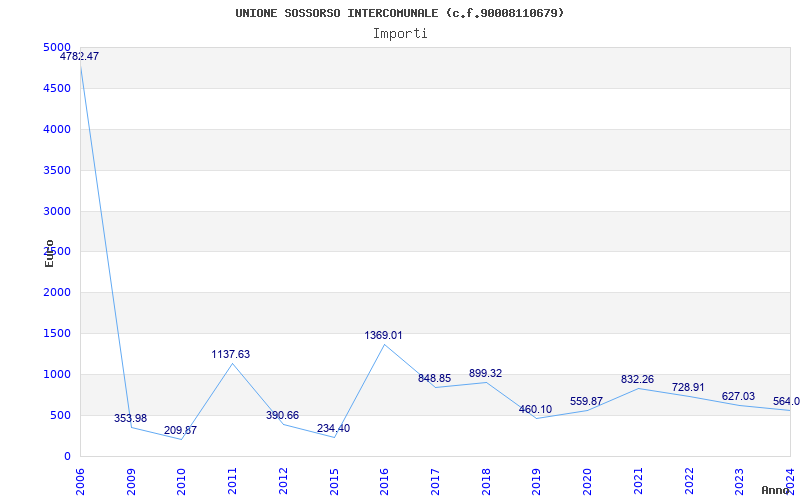Click the 1137.63 data label
Viewport: 800px width, 500px height.
(x=231, y=354)
